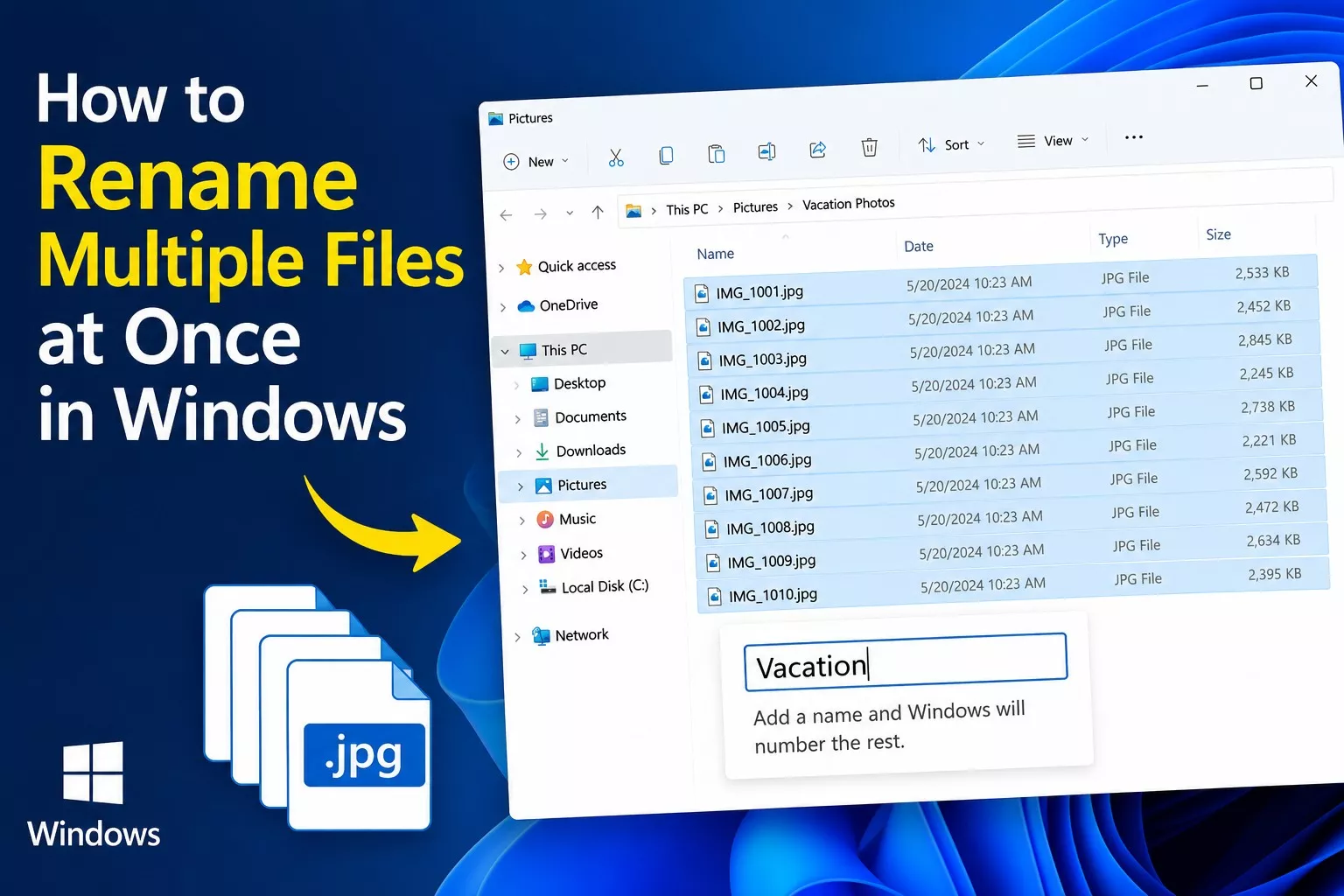Click the Copy icon in toolbar

666,156
